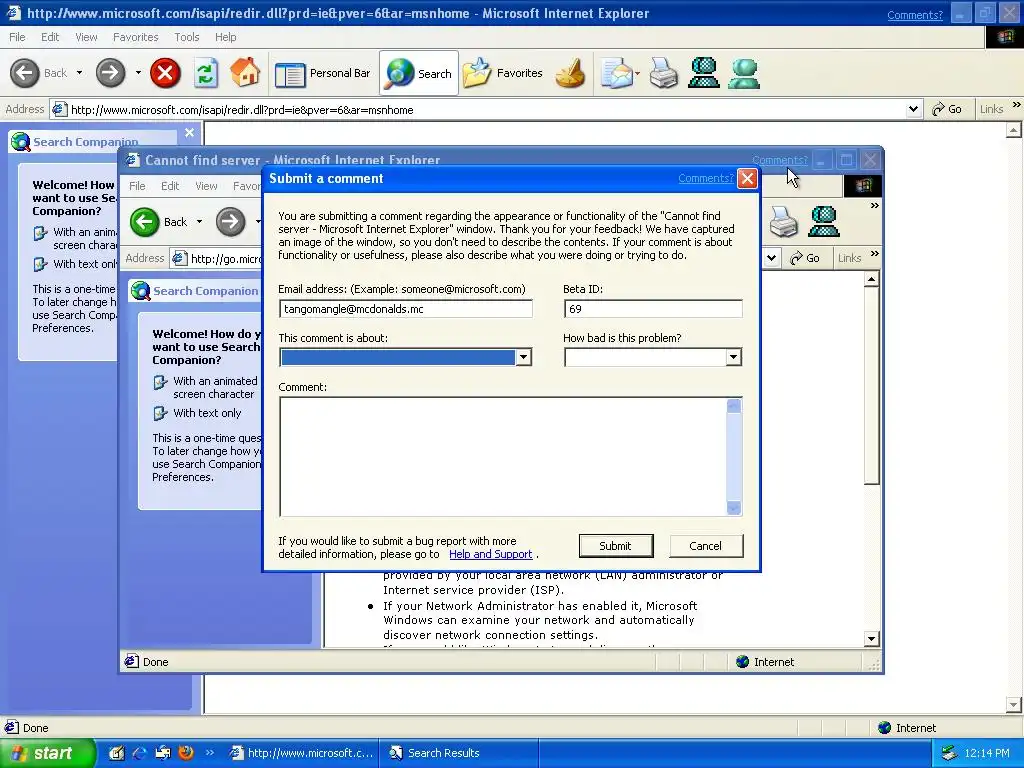Click the Beta ID input field
1024x768 pixels.
pos(653,309)
